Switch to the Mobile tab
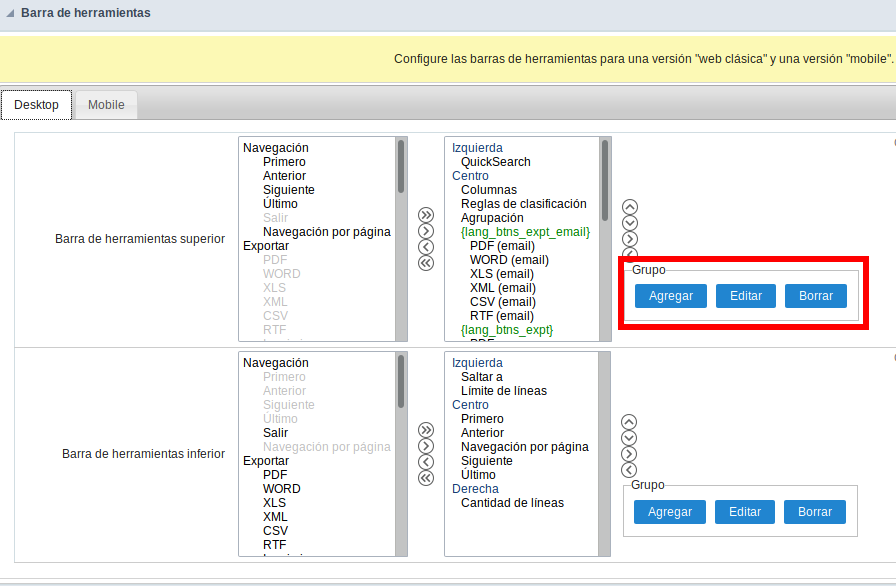Screen dimensions: 896x586 point(105,104)
